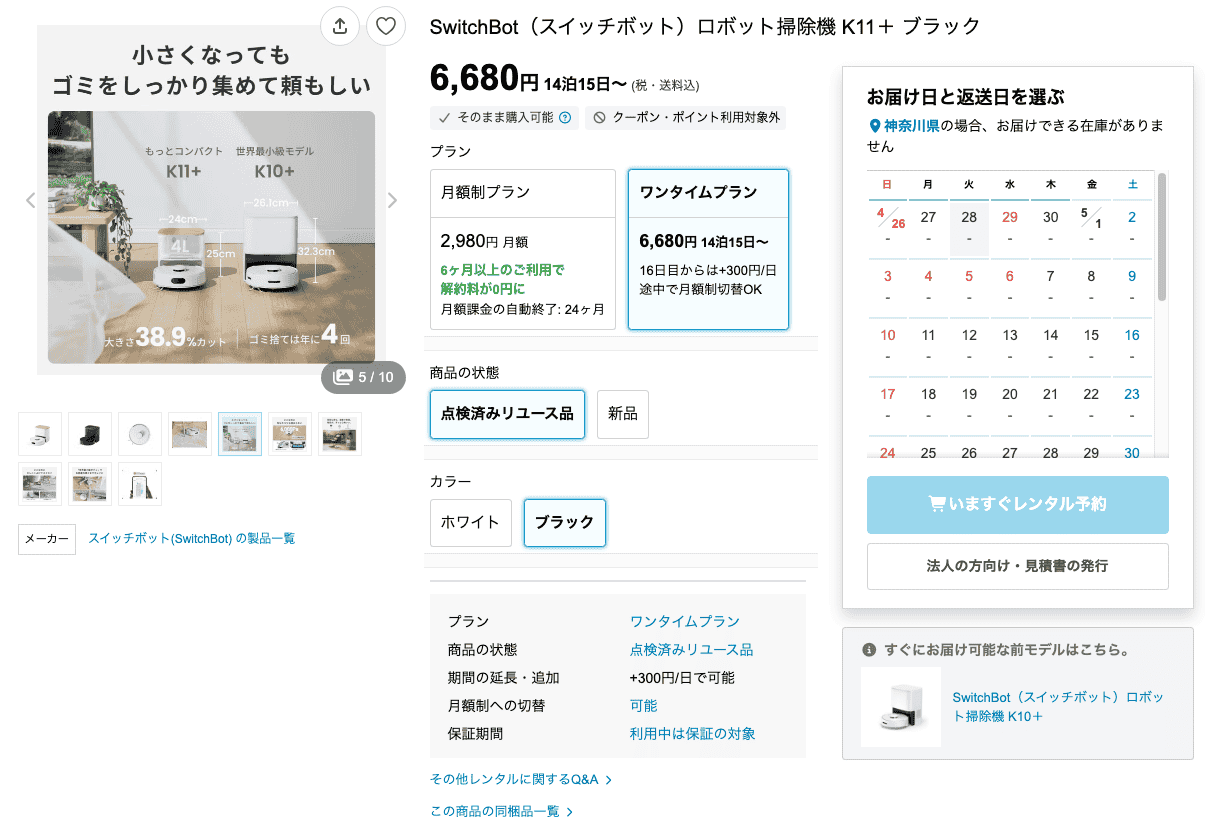Choose 点検済みリユース品 condition tab
This screenshot has height=827, width=1205.
[507, 414]
